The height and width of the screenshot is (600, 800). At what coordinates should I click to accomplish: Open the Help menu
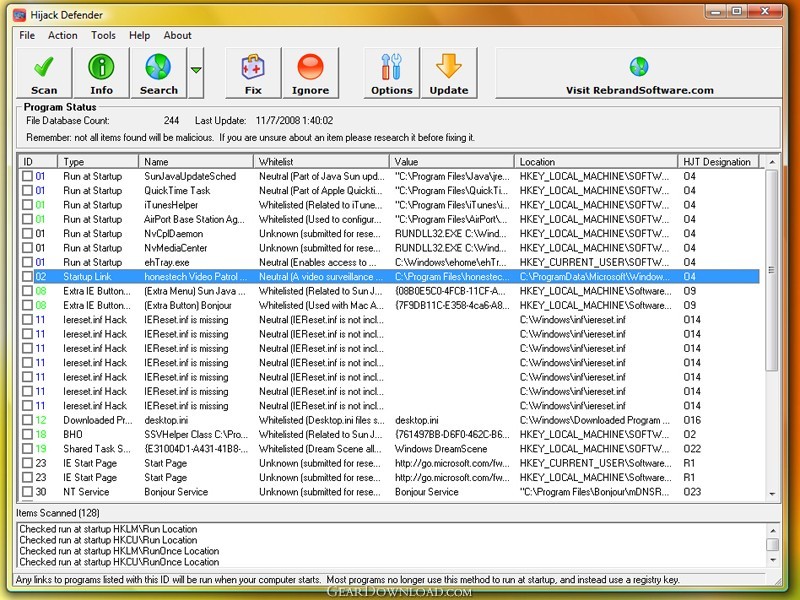[139, 35]
